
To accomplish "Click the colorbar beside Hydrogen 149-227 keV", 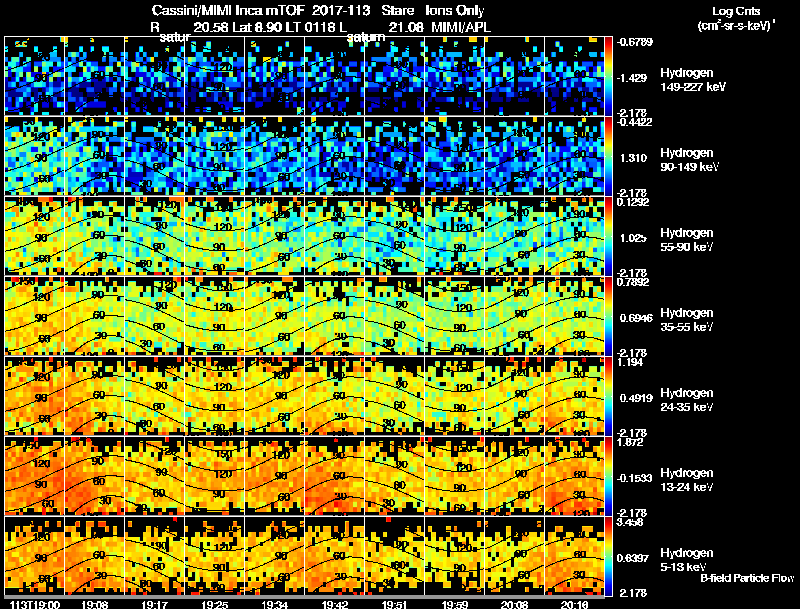I will (x=608, y=76).
